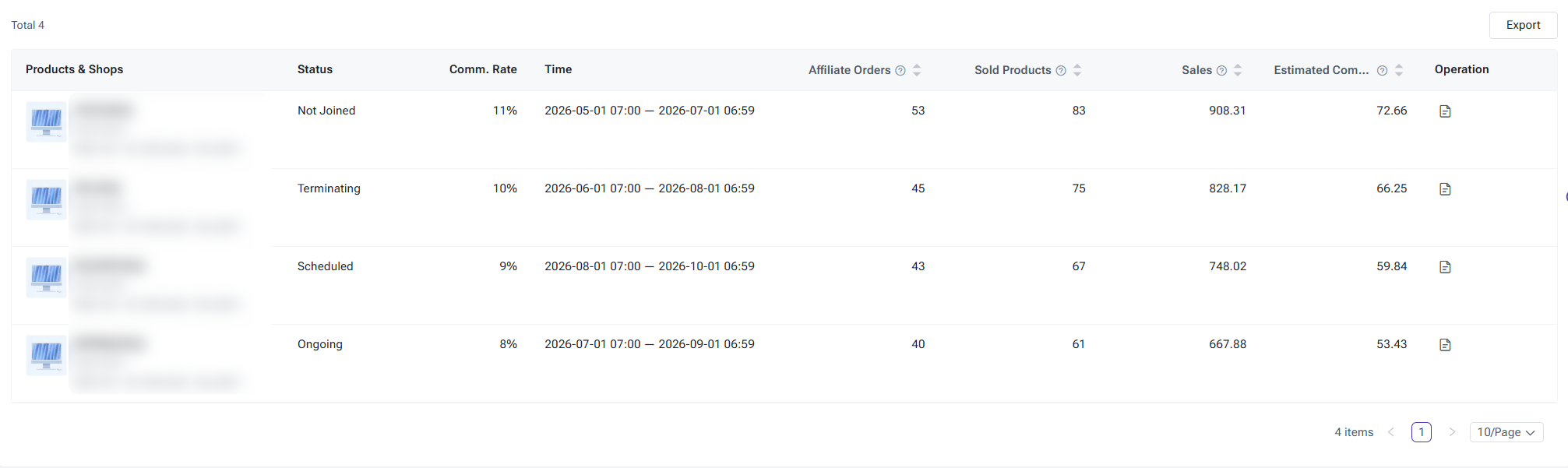Open the 10/Page size dropdown
Viewport: 1568px width, 468px height.
click(x=1506, y=432)
